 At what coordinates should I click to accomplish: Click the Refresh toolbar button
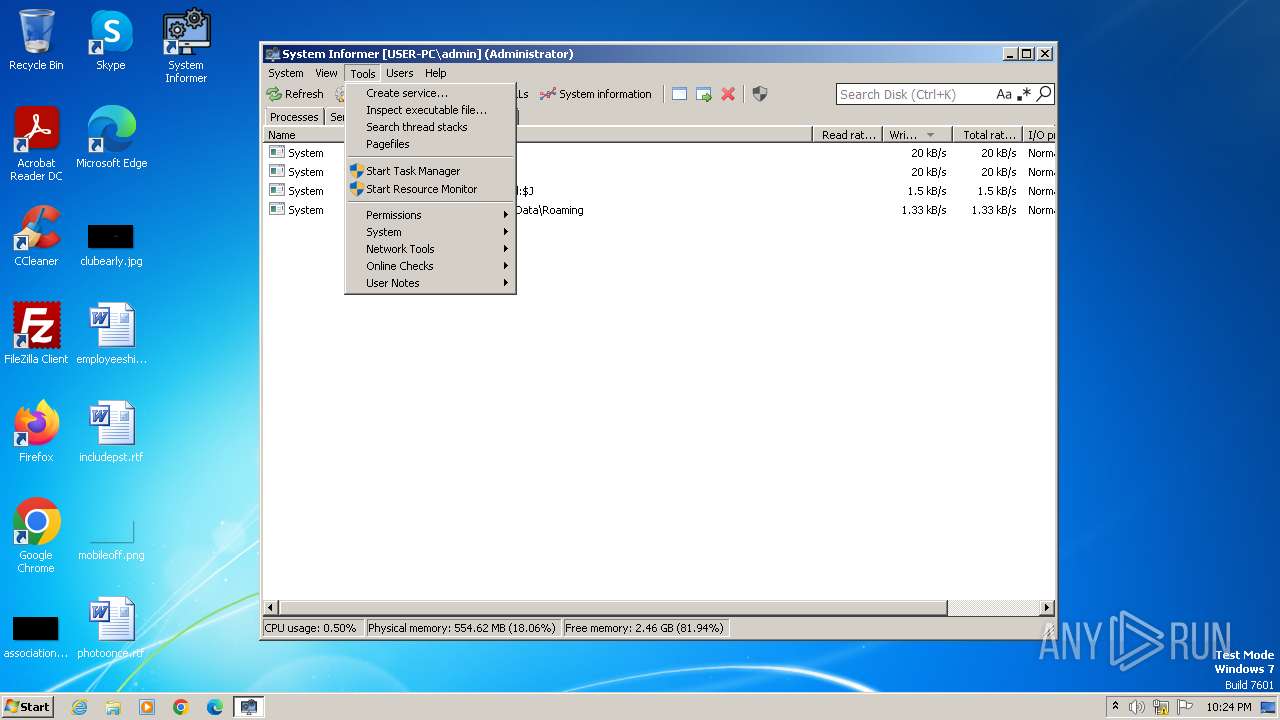tap(295, 94)
